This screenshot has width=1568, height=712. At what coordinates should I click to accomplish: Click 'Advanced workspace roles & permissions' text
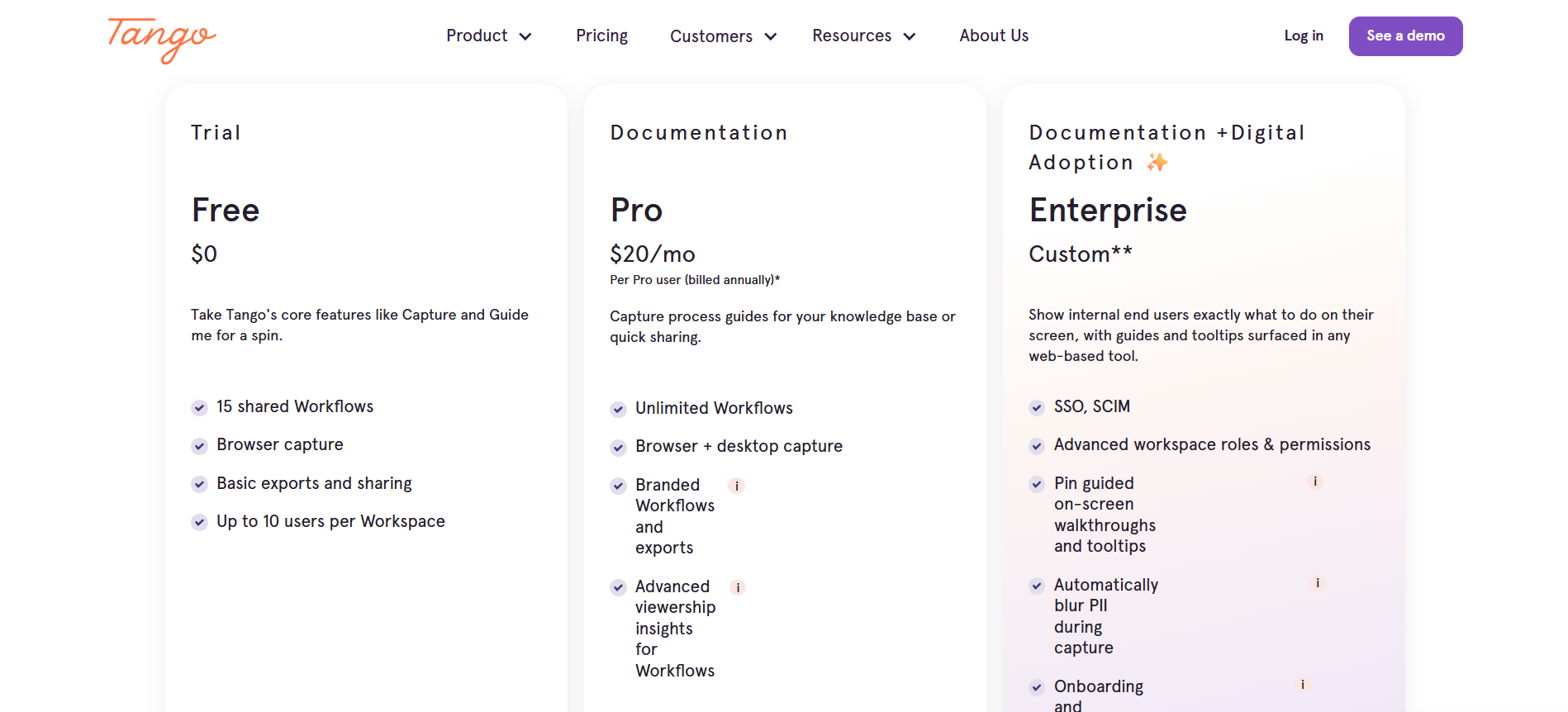point(1212,444)
